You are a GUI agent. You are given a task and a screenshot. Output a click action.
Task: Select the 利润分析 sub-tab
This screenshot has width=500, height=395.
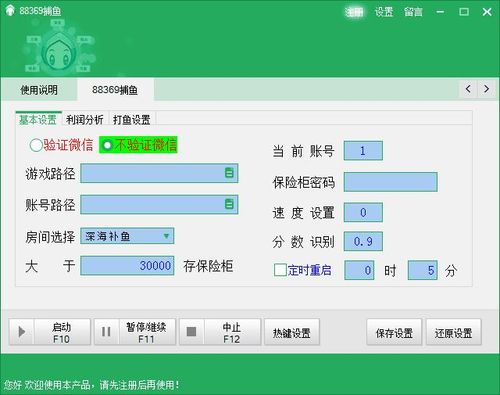click(85, 120)
